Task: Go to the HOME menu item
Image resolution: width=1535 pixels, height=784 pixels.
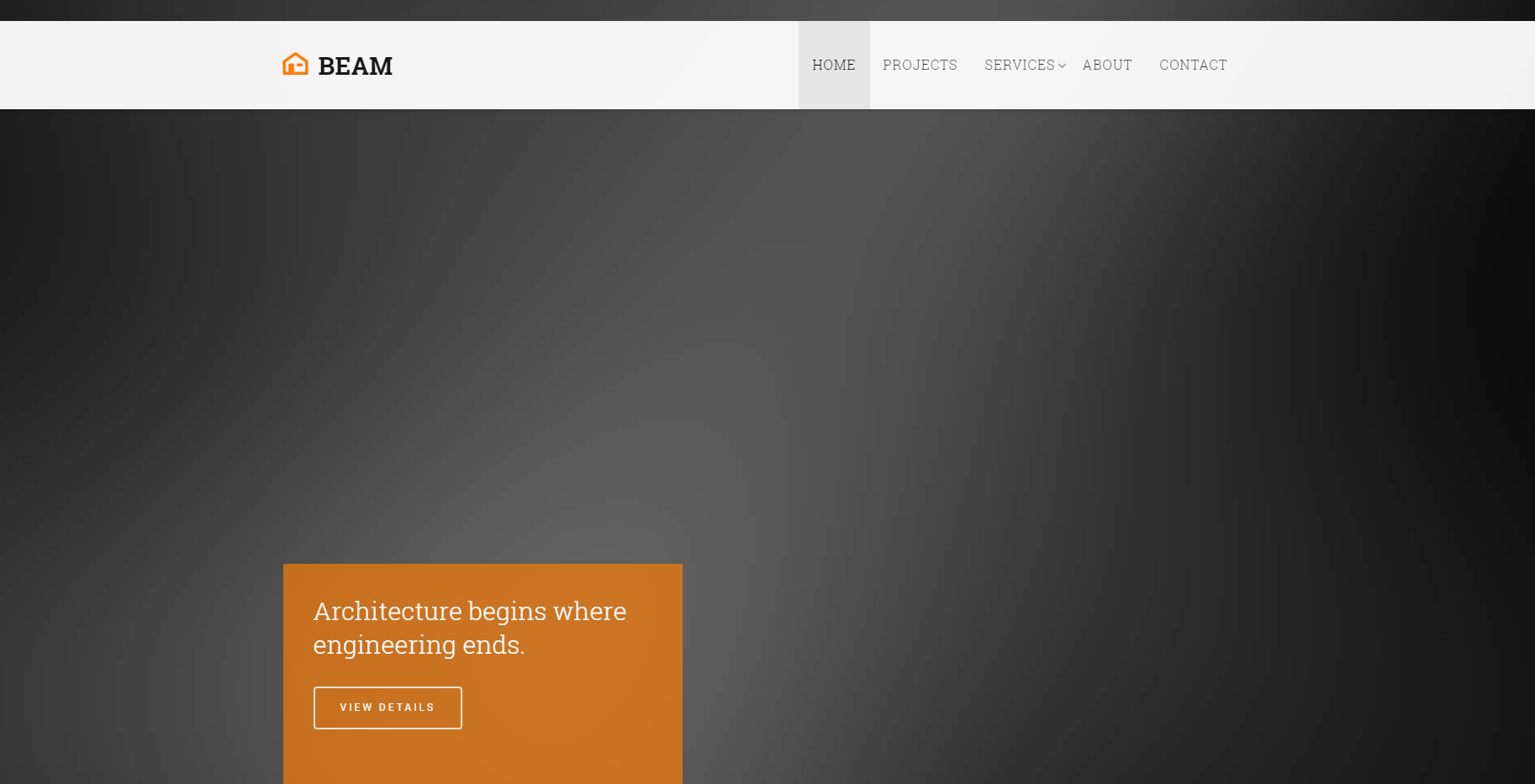Action: (x=833, y=65)
